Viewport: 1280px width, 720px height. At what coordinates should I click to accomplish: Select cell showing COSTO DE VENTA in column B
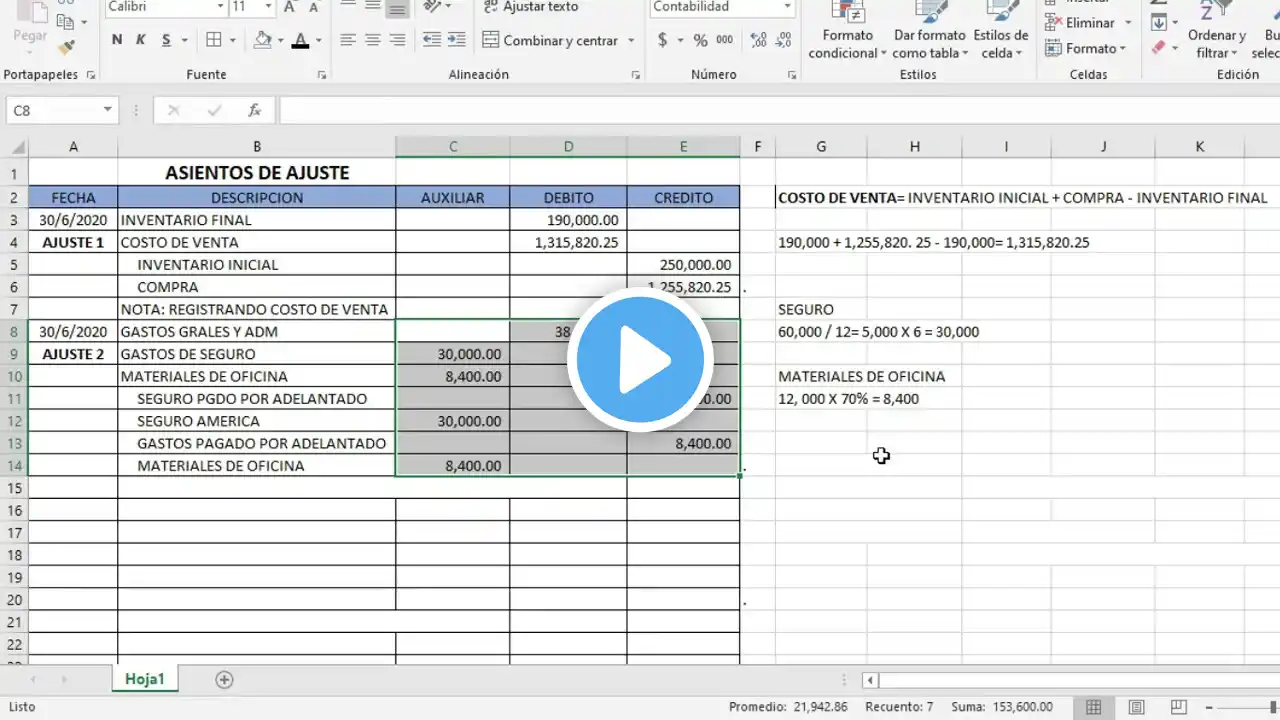click(257, 242)
